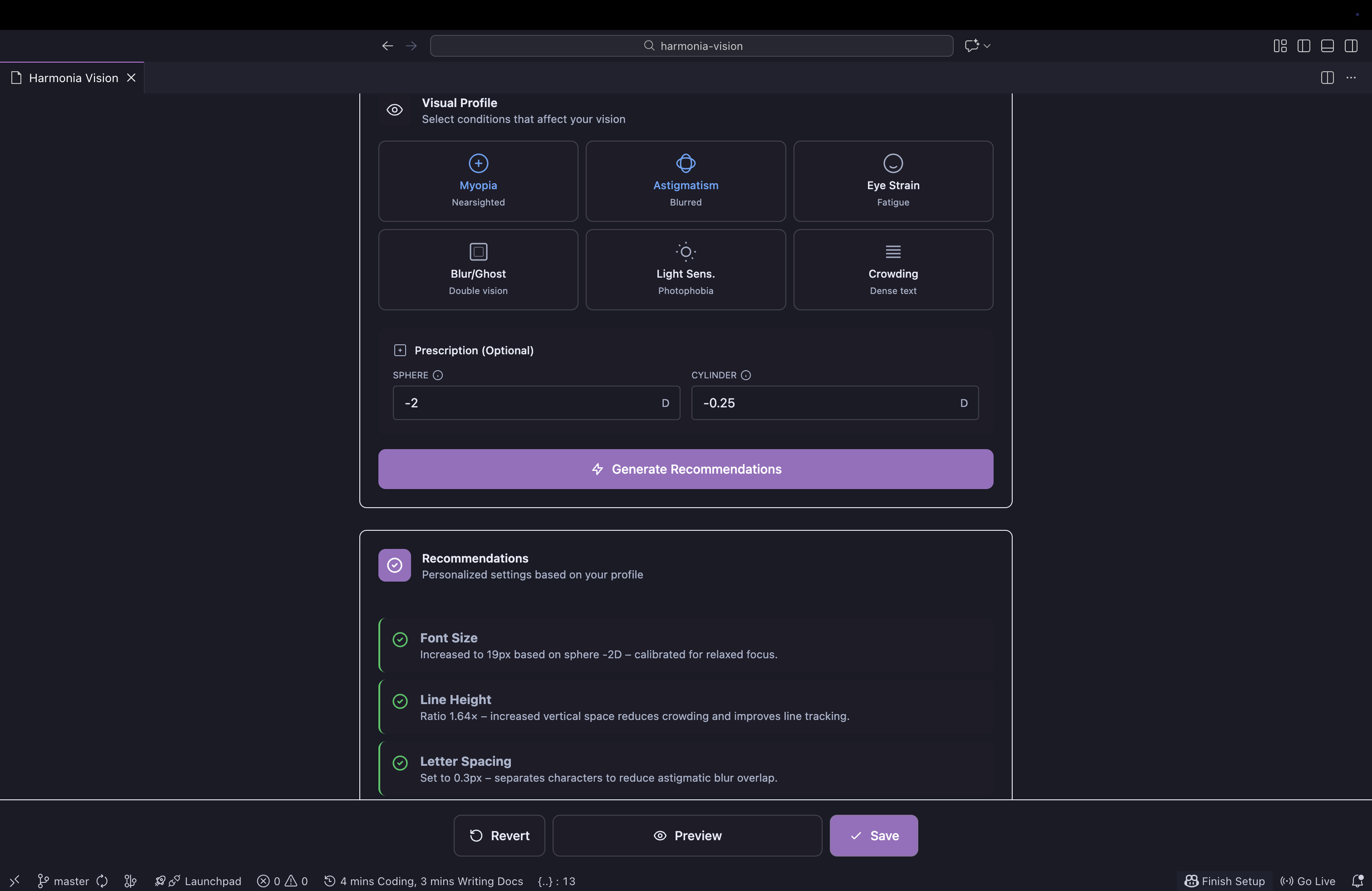Toggle the Astigmatism condition card
1372x891 pixels.
[686, 181]
